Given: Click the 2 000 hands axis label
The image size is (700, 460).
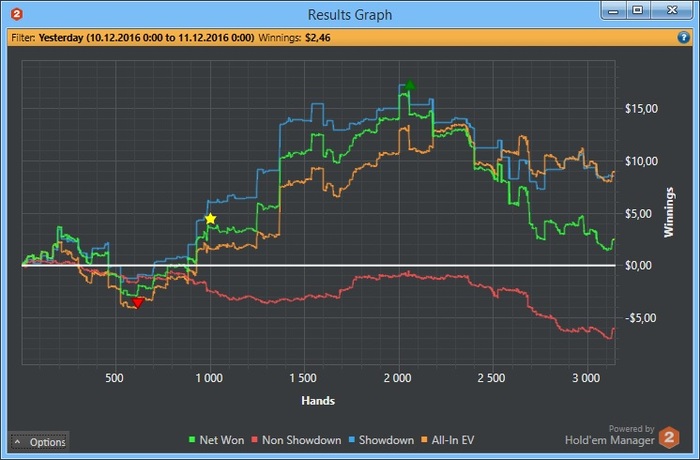Looking at the screenshot, I should click(x=397, y=378).
